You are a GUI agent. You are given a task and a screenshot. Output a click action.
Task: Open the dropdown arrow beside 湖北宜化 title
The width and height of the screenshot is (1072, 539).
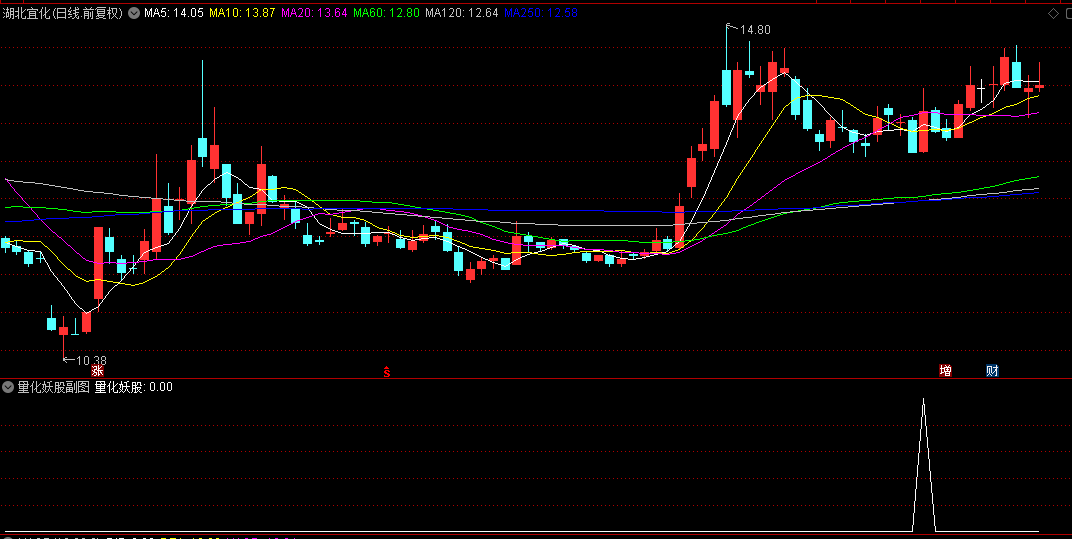(x=134, y=12)
